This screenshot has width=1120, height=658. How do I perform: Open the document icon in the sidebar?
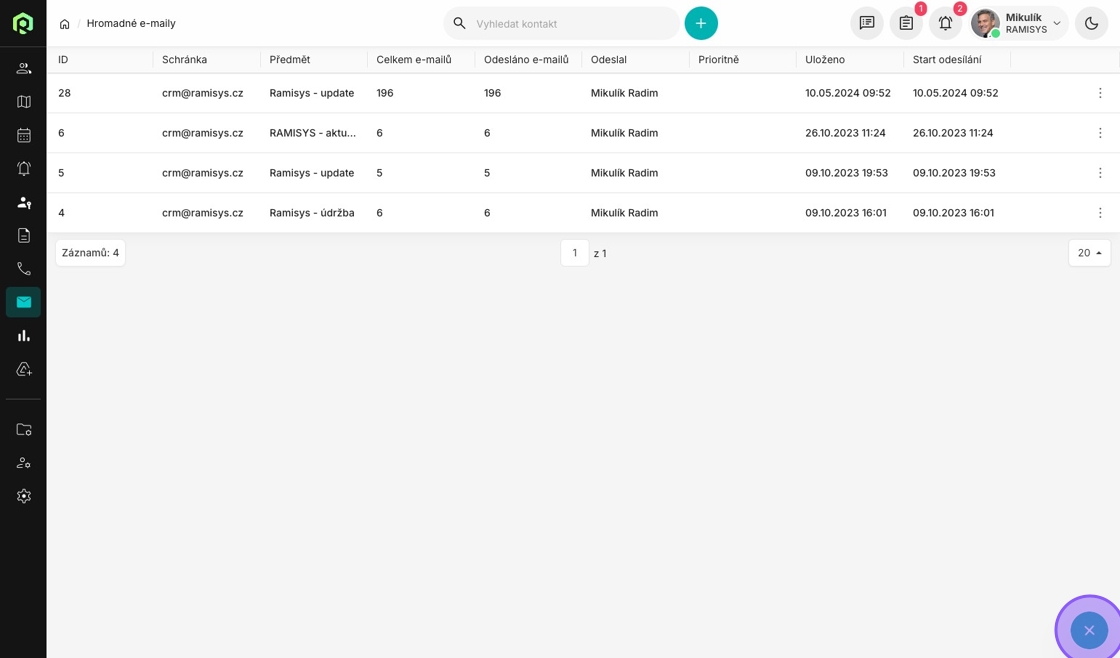click(x=24, y=235)
